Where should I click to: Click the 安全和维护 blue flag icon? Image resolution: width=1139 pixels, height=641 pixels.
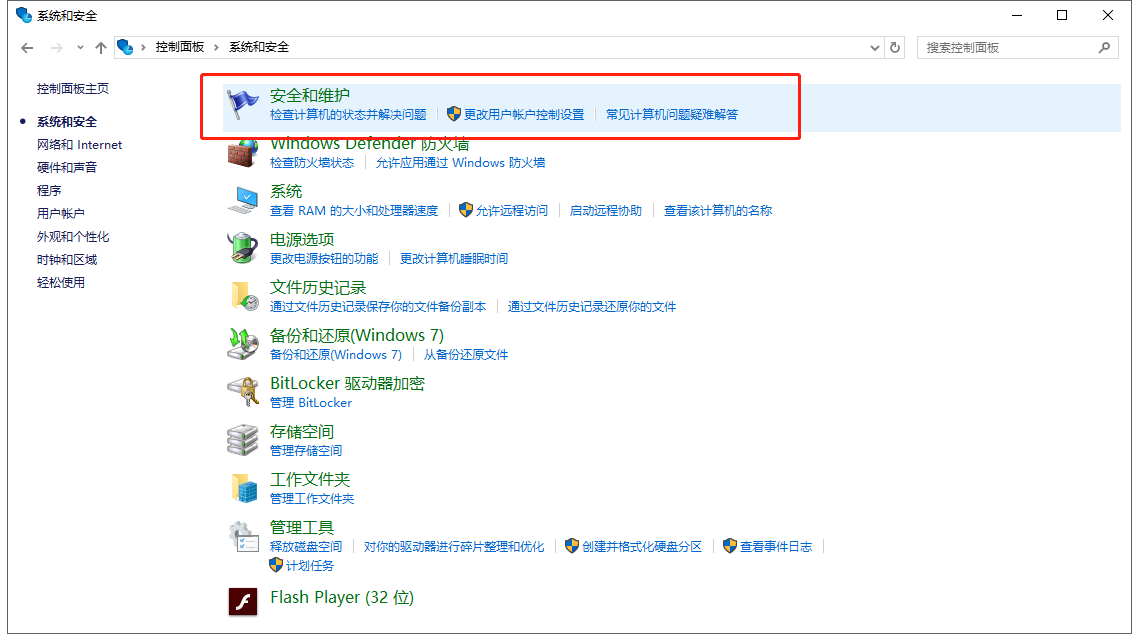pos(242,105)
